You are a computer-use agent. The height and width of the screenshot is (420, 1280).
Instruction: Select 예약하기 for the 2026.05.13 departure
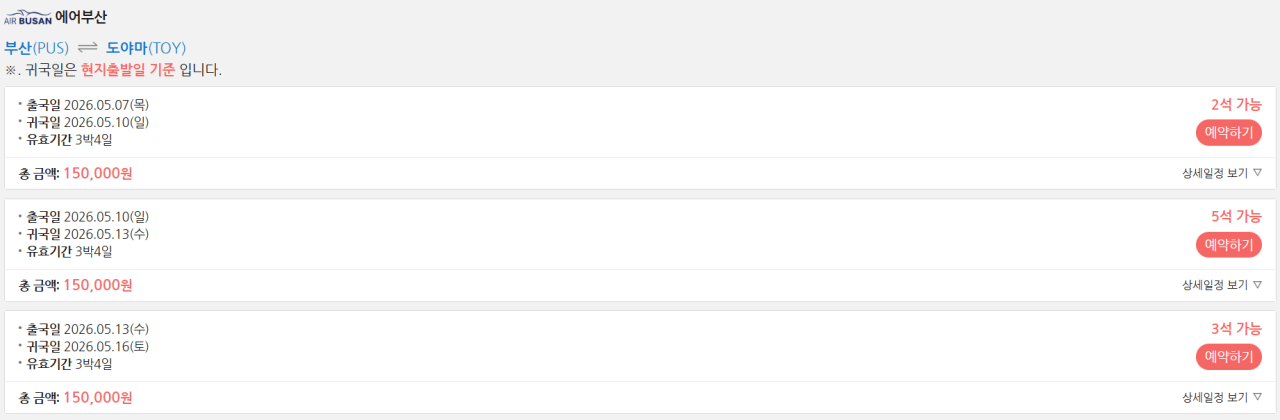click(x=1229, y=357)
